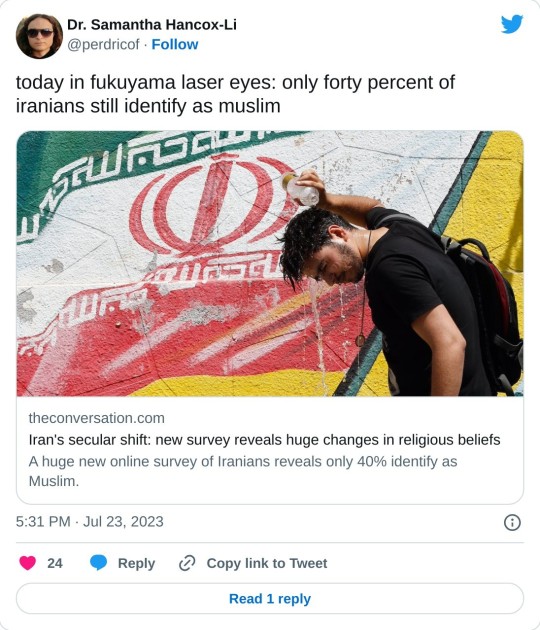The height and width of the screenshot is (630, 540).
Task: Click Copy link to Tweet text
Action: [267, 563]
